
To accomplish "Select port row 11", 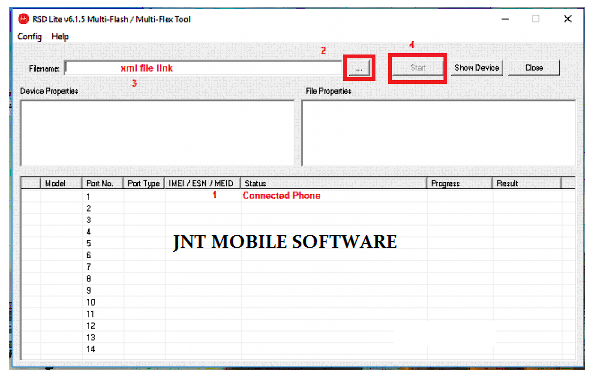I will click(x=298, y=314).
